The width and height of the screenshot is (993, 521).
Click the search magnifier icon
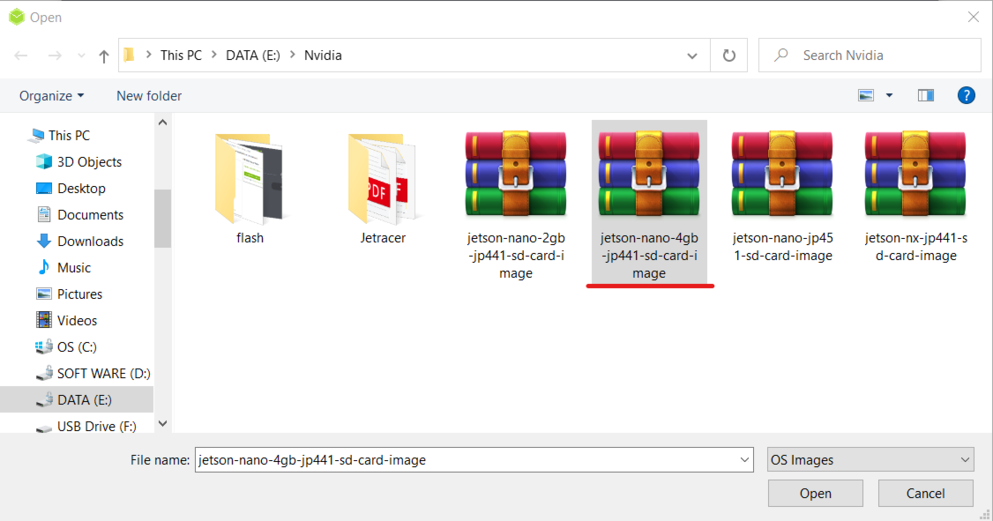click(781, 55)
